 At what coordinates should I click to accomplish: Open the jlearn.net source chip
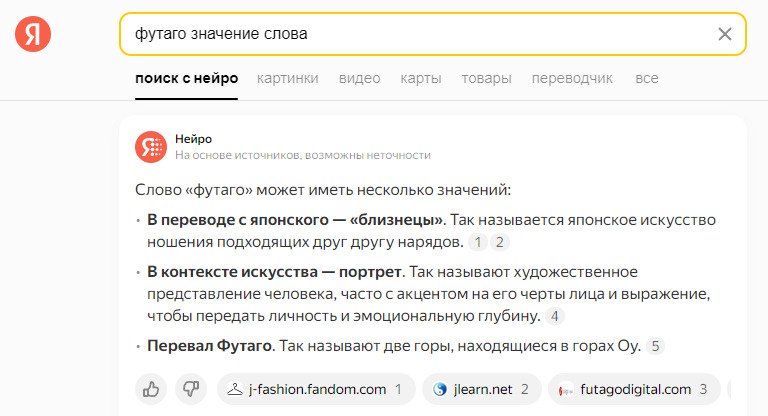click(481, 389)
